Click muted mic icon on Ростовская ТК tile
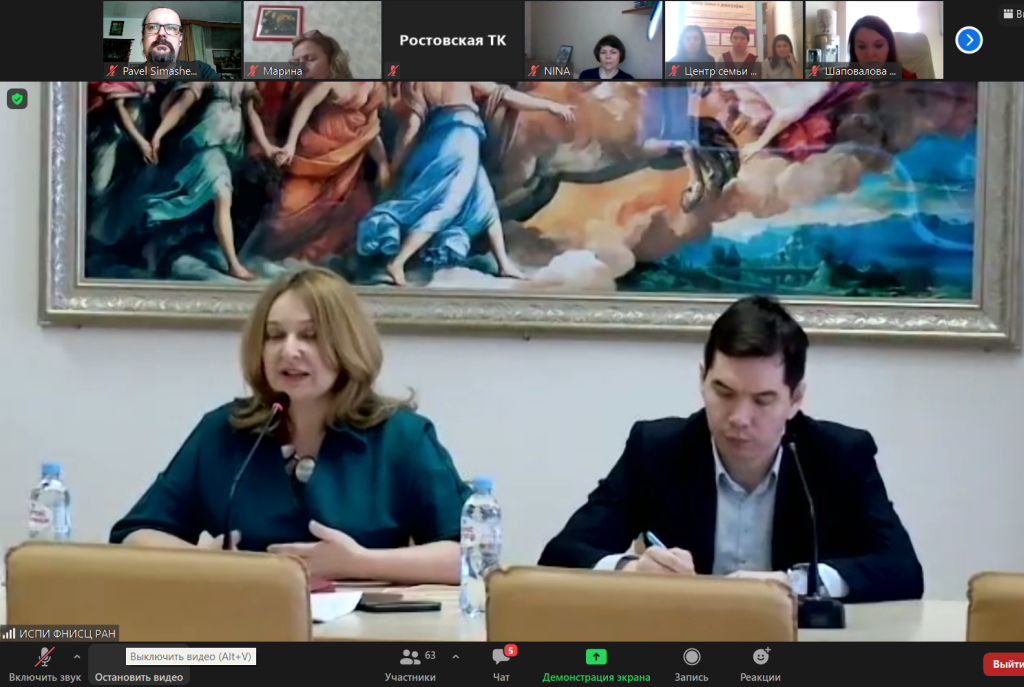Screen dimensions: 1024x687 pyautogui.click(x=392, y=71)
